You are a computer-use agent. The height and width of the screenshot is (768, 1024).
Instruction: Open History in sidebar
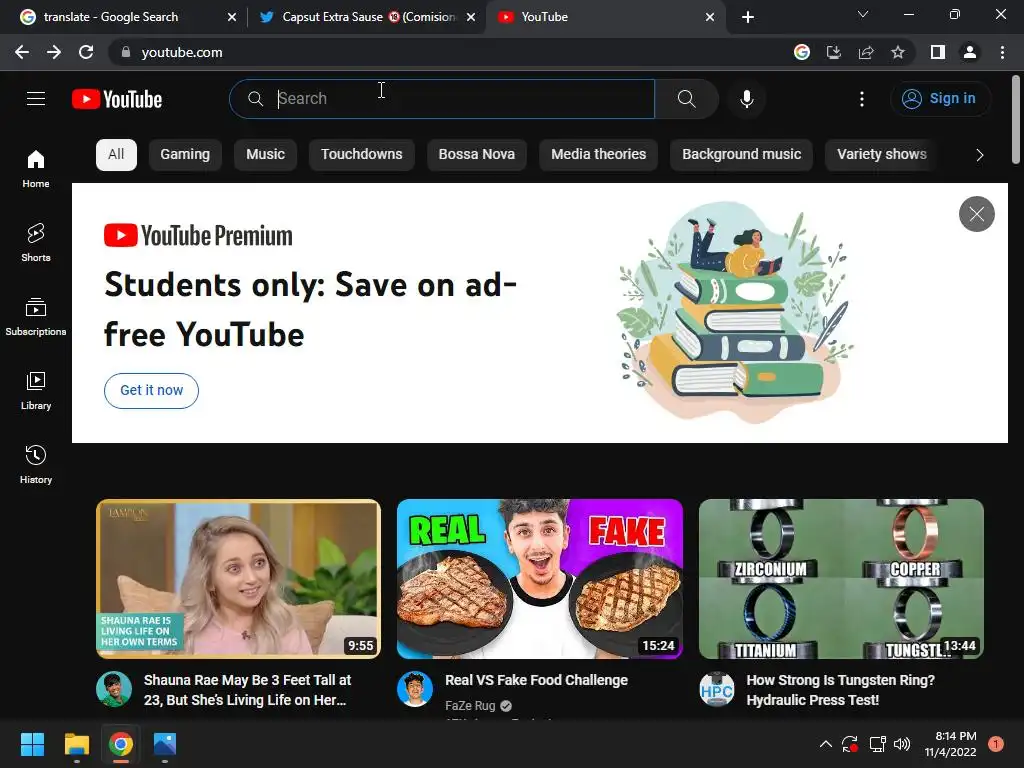tap(36, 464)
